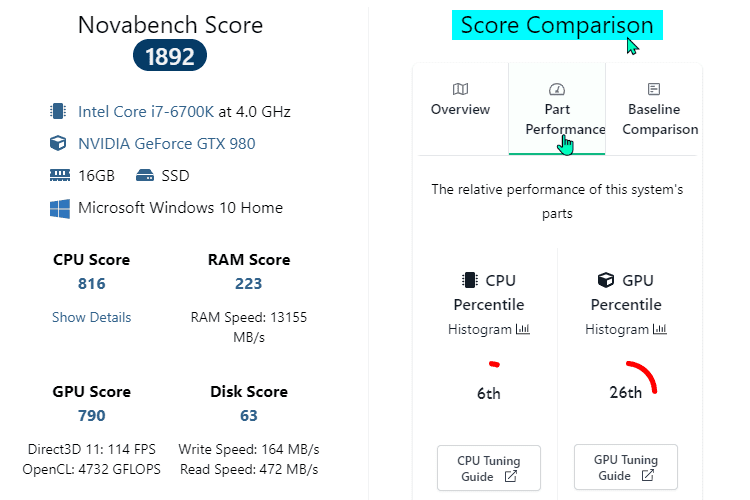Click the Windows logo icon

click(59, 208)
